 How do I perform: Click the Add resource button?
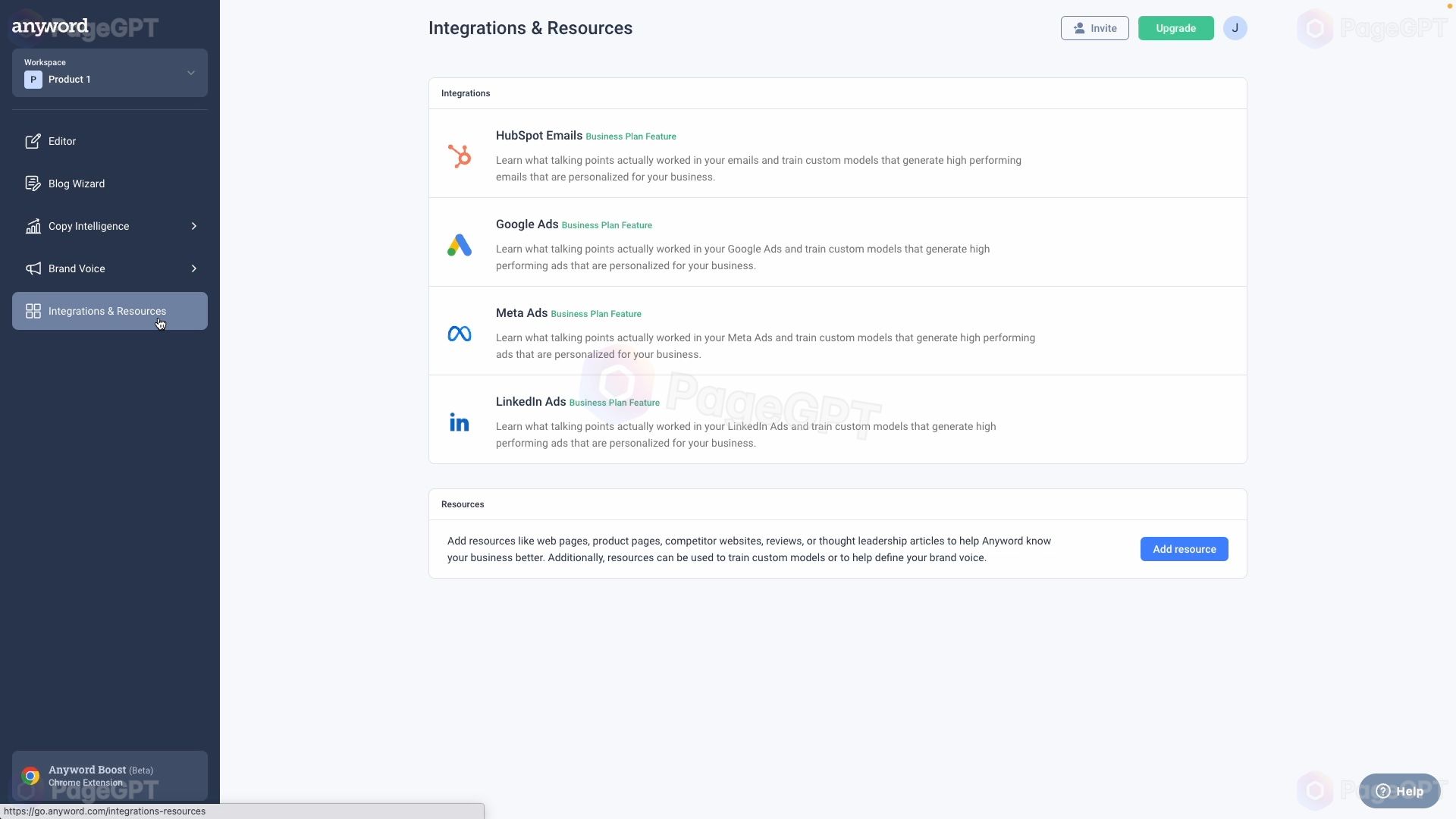point(1184,548)
